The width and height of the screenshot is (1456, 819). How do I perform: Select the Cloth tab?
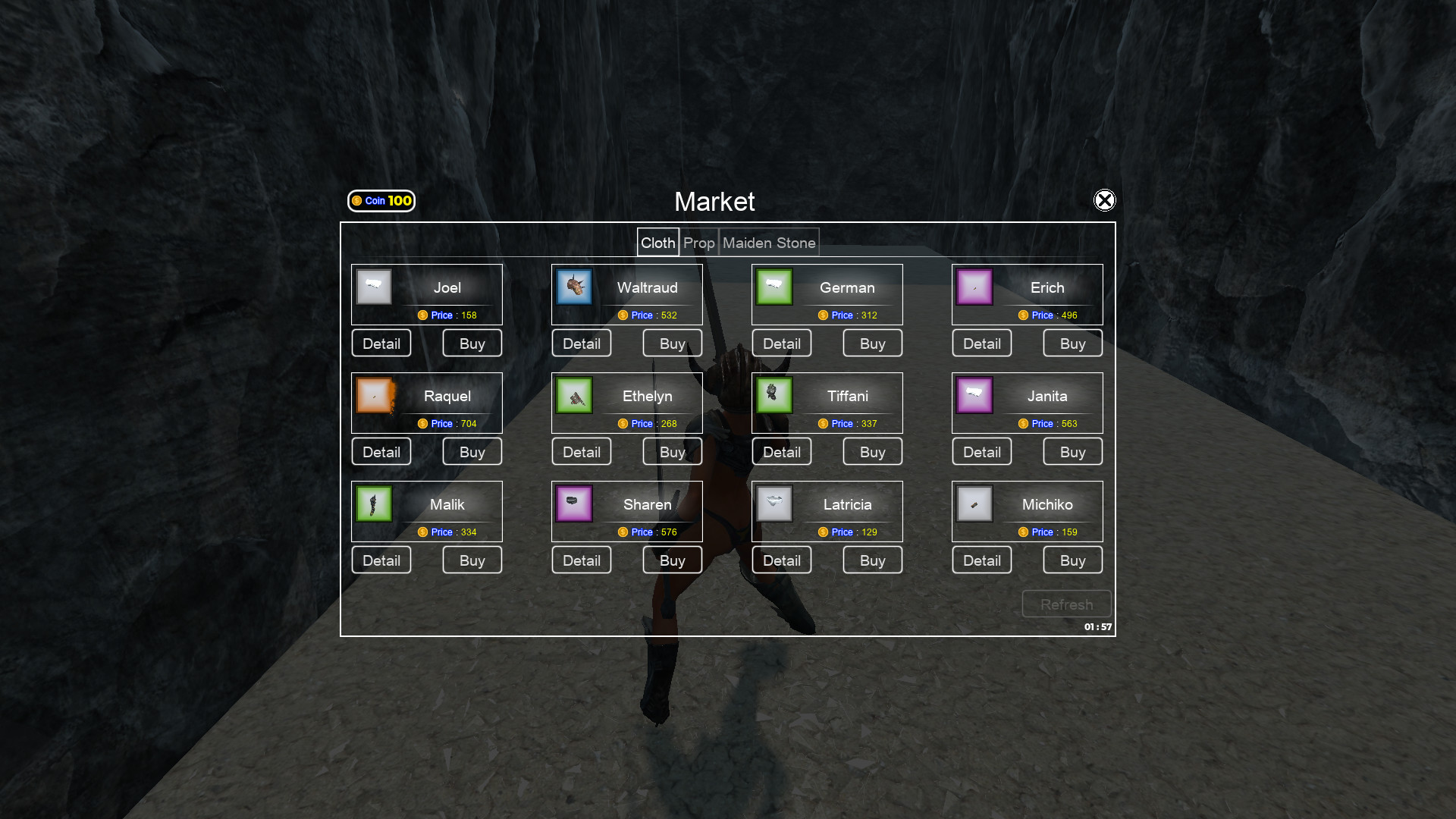(657, 243)
